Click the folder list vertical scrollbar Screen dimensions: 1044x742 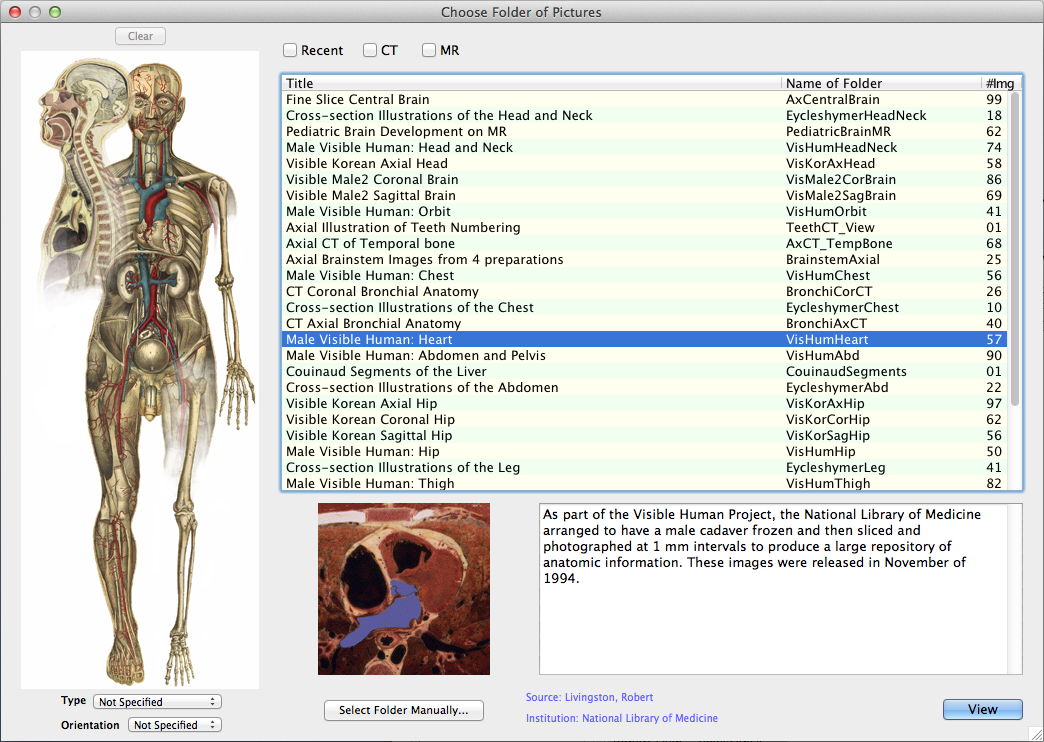click(1015, 250)
